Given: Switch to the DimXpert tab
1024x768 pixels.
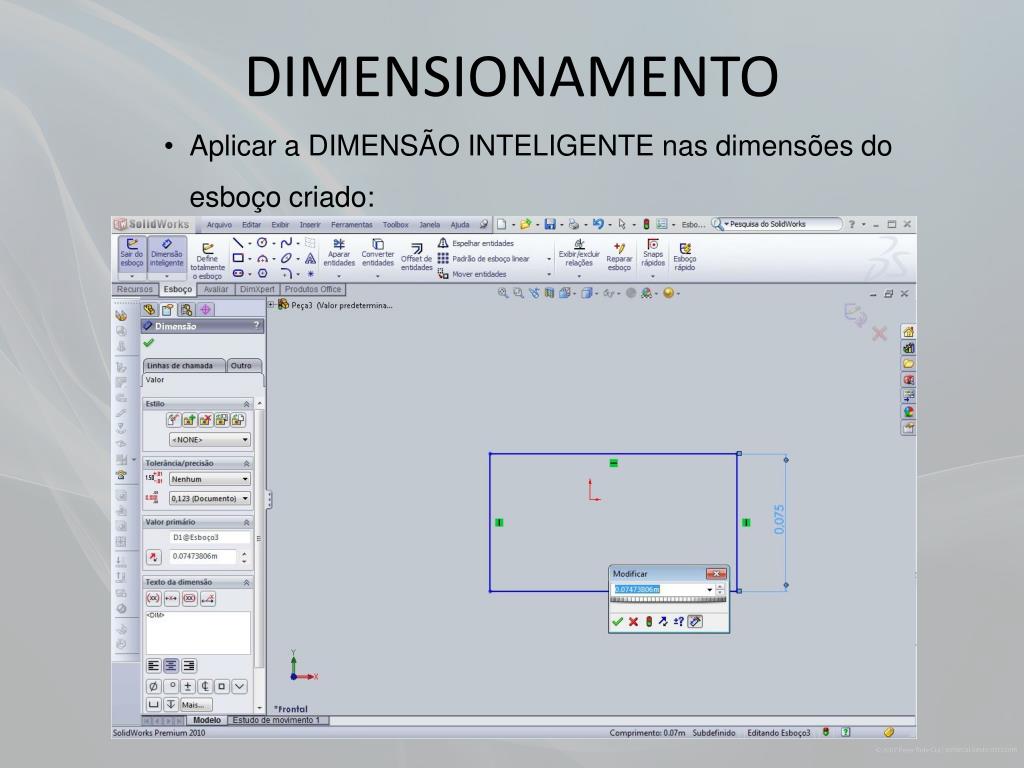Looking at the screenshot, I should pos(257,289).
